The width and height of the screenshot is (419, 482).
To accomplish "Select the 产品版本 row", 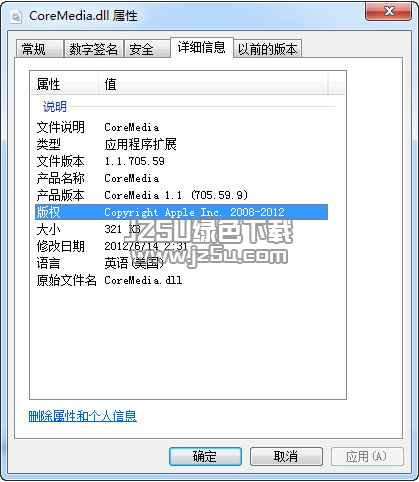I will tap(181, 195).
